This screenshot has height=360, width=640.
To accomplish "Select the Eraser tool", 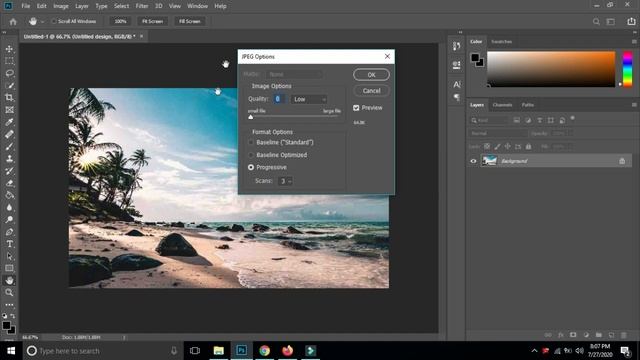I will click(x=9, y=183).
